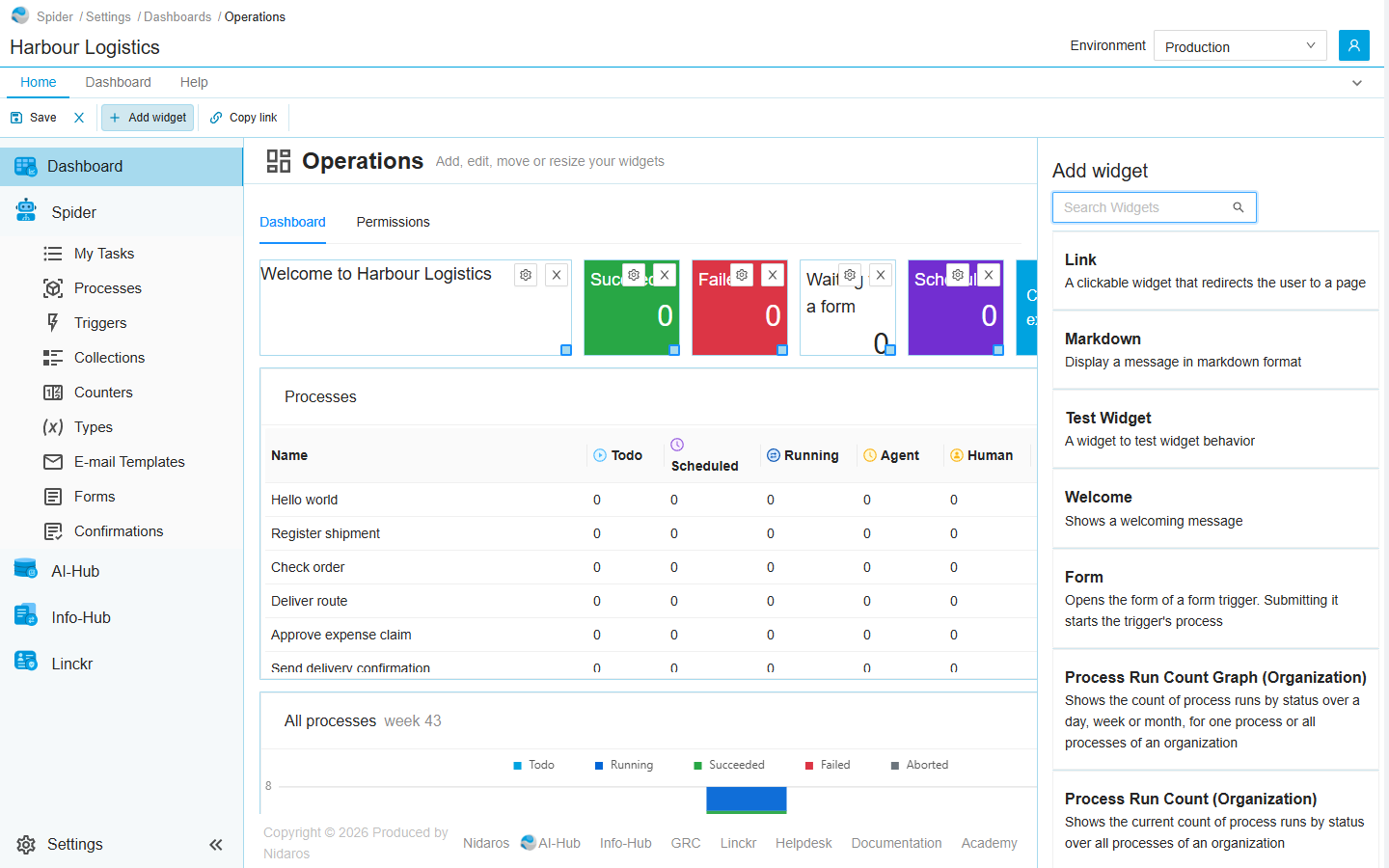The height and width of the screenshot is (868, 1389).
Task: Select Spider module in sidebar
Action: pyautogui.click(x=122, y=212)
